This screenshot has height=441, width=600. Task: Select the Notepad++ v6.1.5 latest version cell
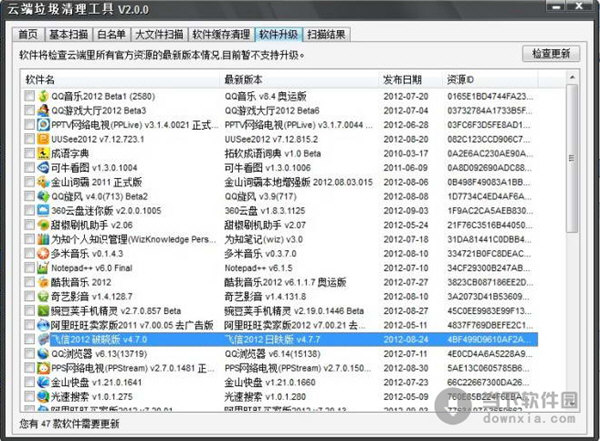[258, 268]
